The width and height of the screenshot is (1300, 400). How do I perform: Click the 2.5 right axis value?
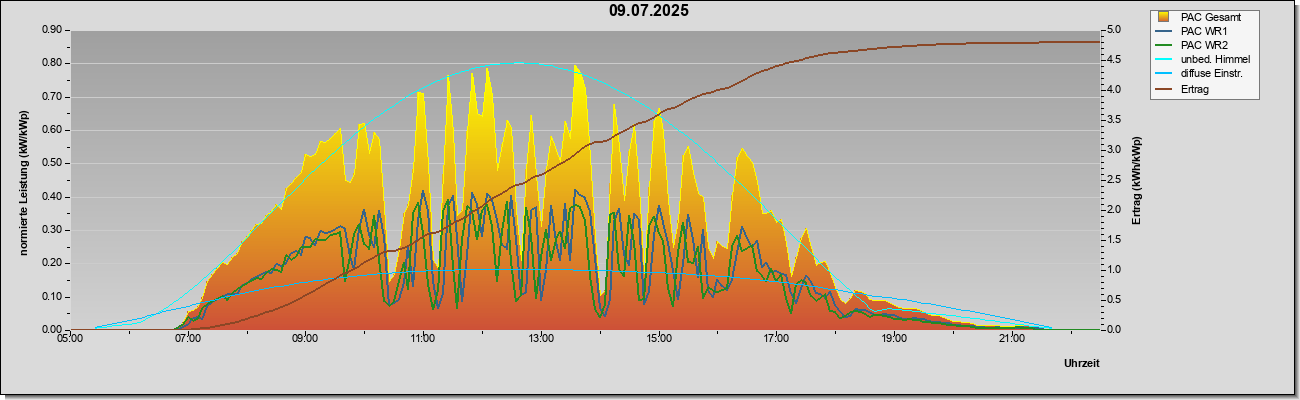(x=1114, y=180)
